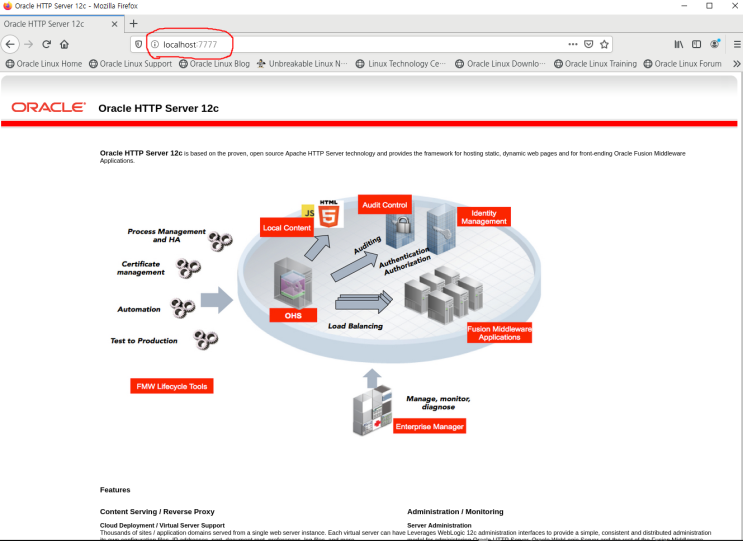Click the gears icon beside Test to Production
Image resolution: width=743 pixels, height=541 pixels.
pyautogui.click(x=206, y=339)
